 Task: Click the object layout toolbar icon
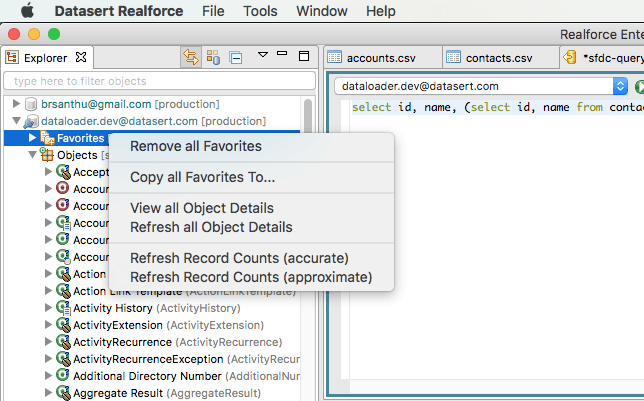[213, 57]
